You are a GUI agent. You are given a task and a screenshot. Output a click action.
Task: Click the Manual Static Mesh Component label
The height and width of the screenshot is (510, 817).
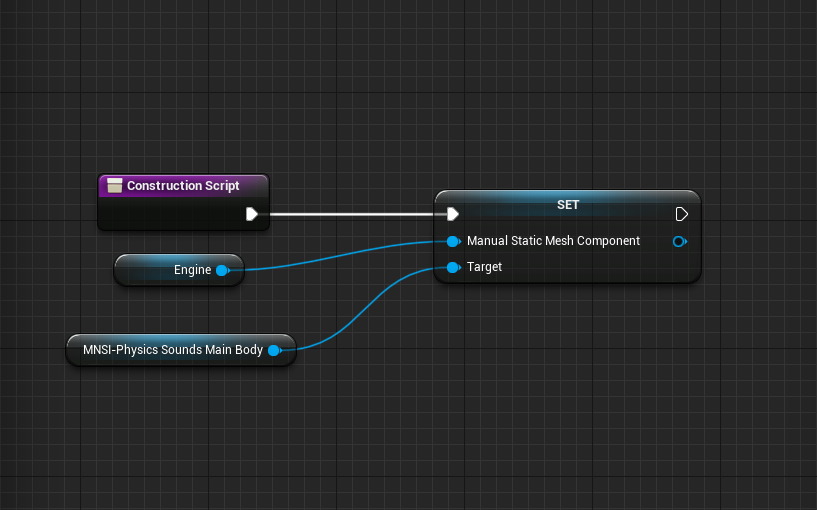pos(553,241)
